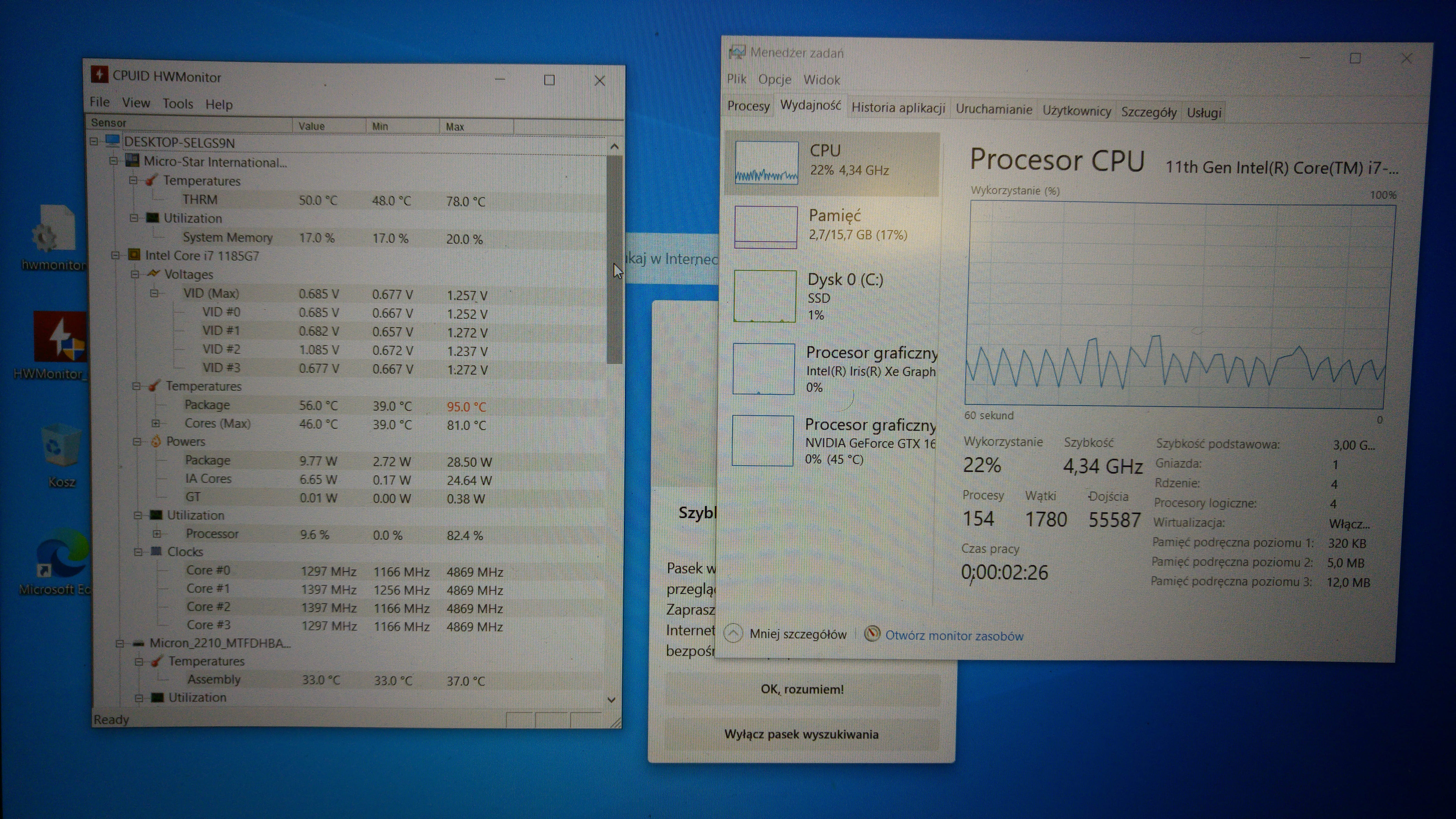Click CPU Temperatures thermometer icon under Intel Core

point(154,385)
